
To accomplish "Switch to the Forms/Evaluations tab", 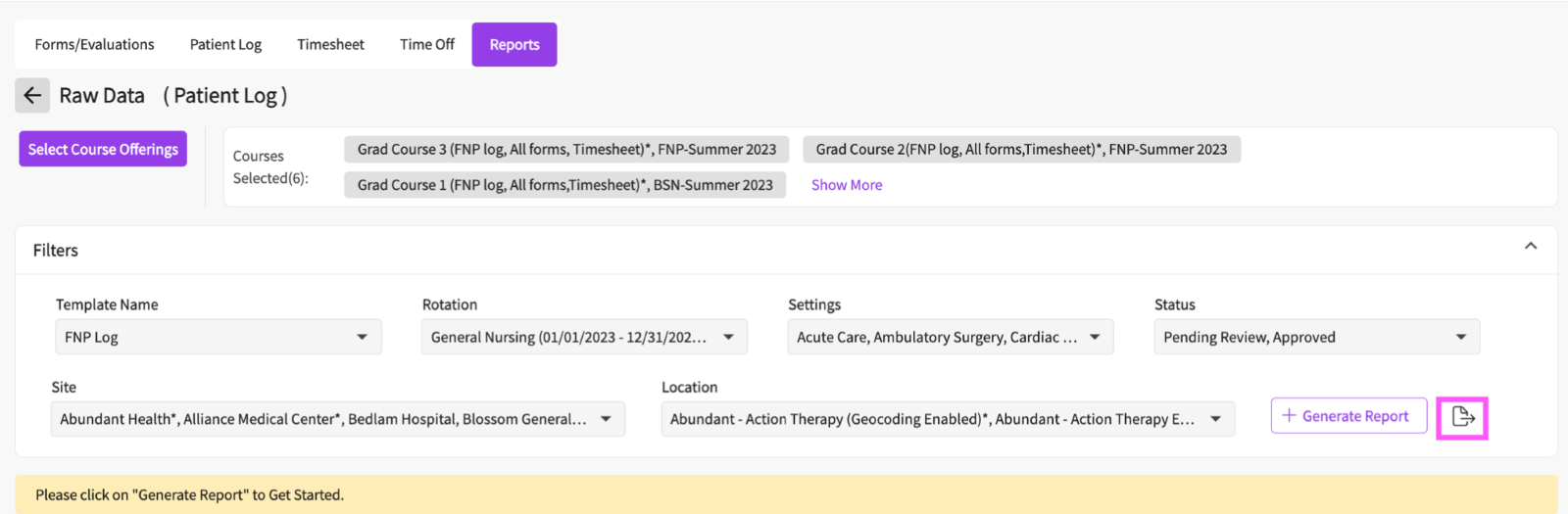I will point(94,45).
